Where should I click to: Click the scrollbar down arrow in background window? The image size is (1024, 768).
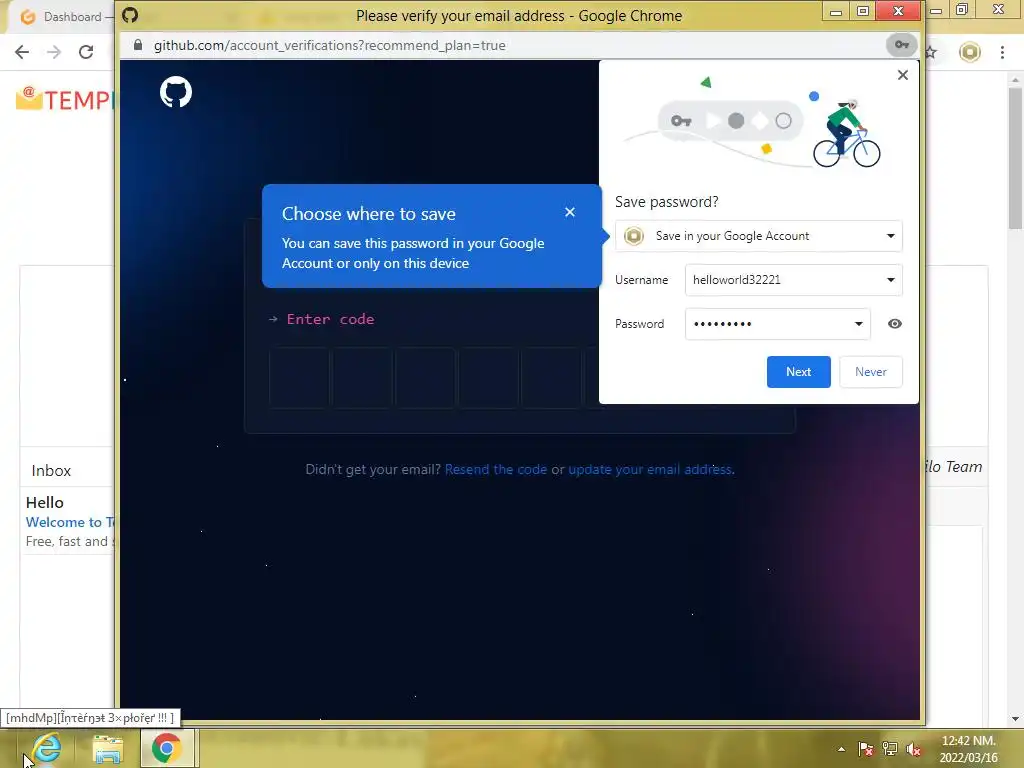(1015, 719)
